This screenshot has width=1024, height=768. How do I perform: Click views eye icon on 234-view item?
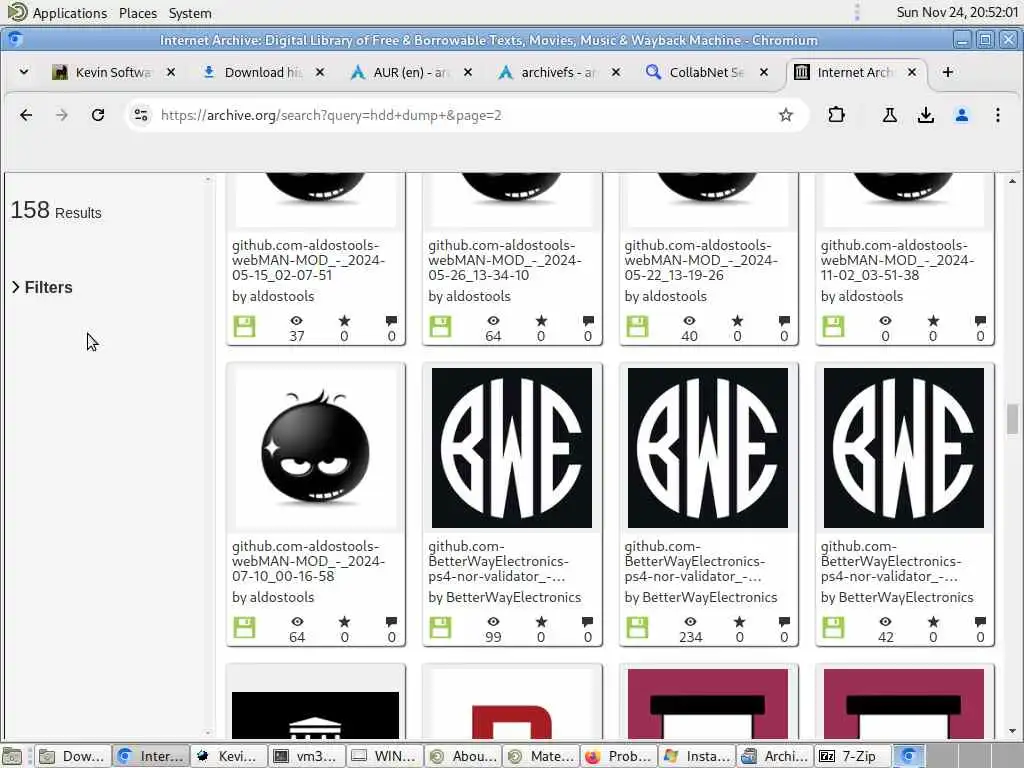tap(690, 622)
